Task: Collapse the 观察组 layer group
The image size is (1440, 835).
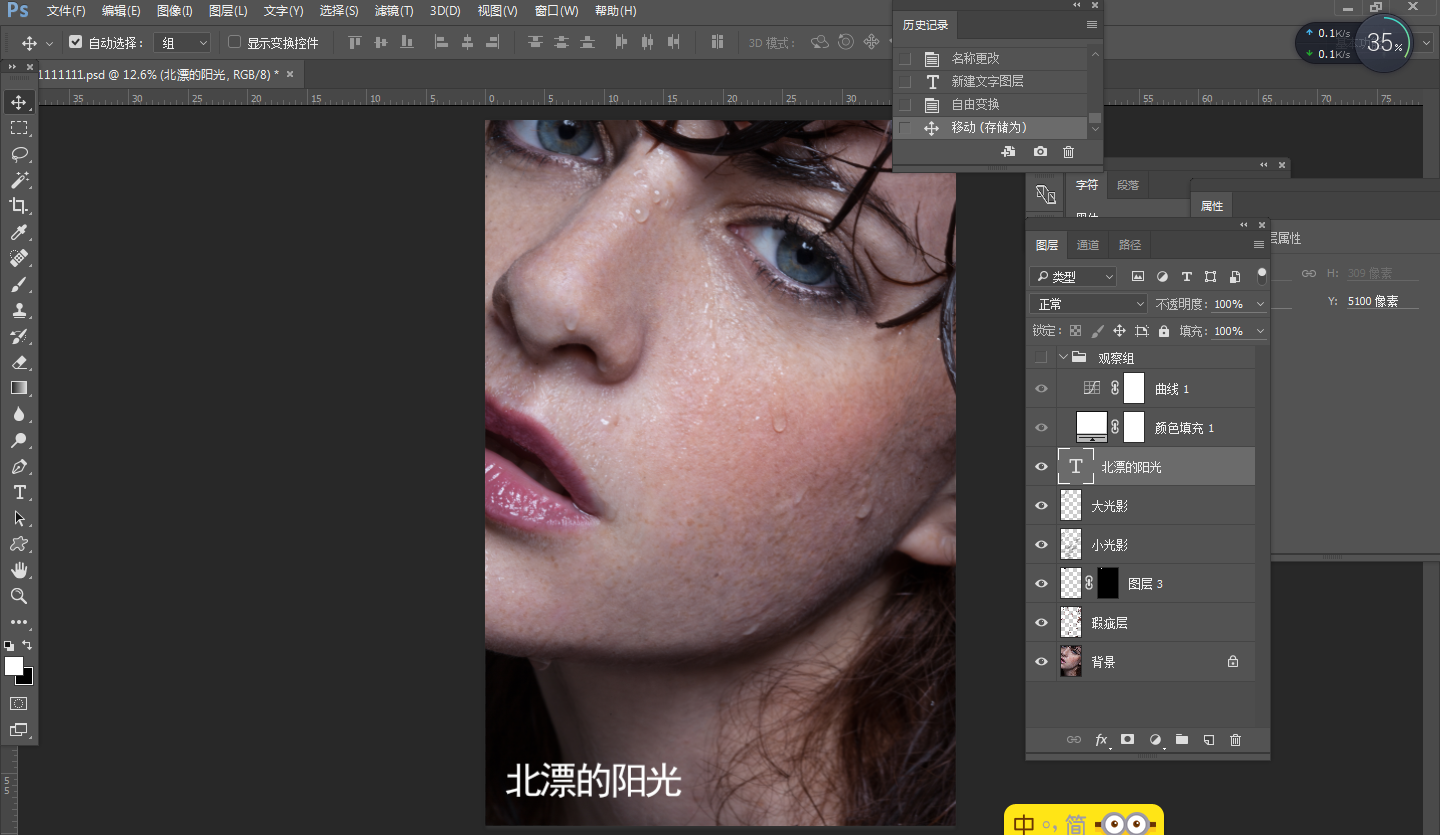Action: (x=1063, y=357)
